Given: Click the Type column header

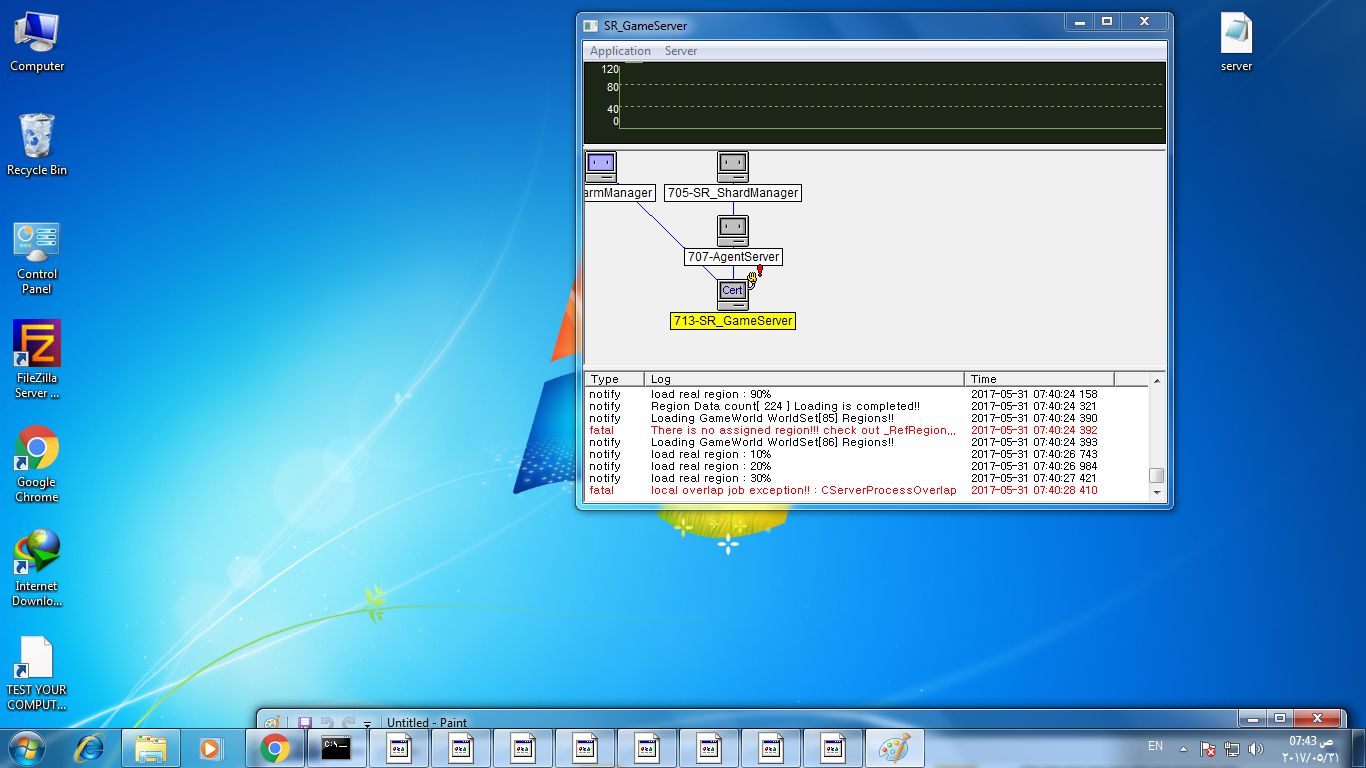Looking at the screenshot, I should (x=614, y=379).
